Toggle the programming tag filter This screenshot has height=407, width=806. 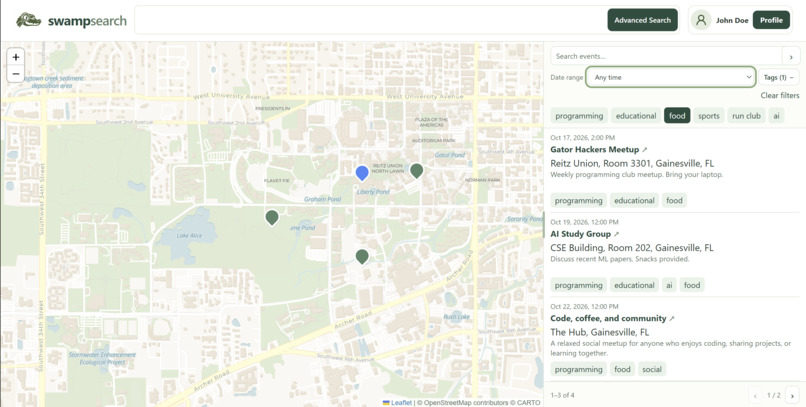579,116
